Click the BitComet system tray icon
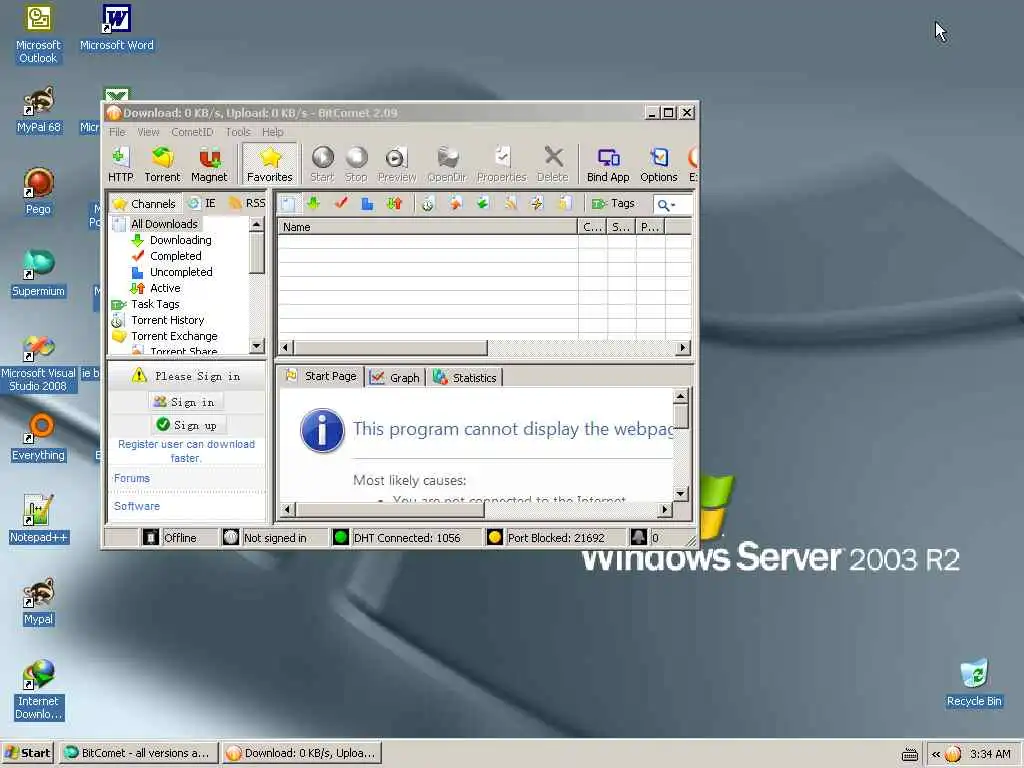 (953, 754)
